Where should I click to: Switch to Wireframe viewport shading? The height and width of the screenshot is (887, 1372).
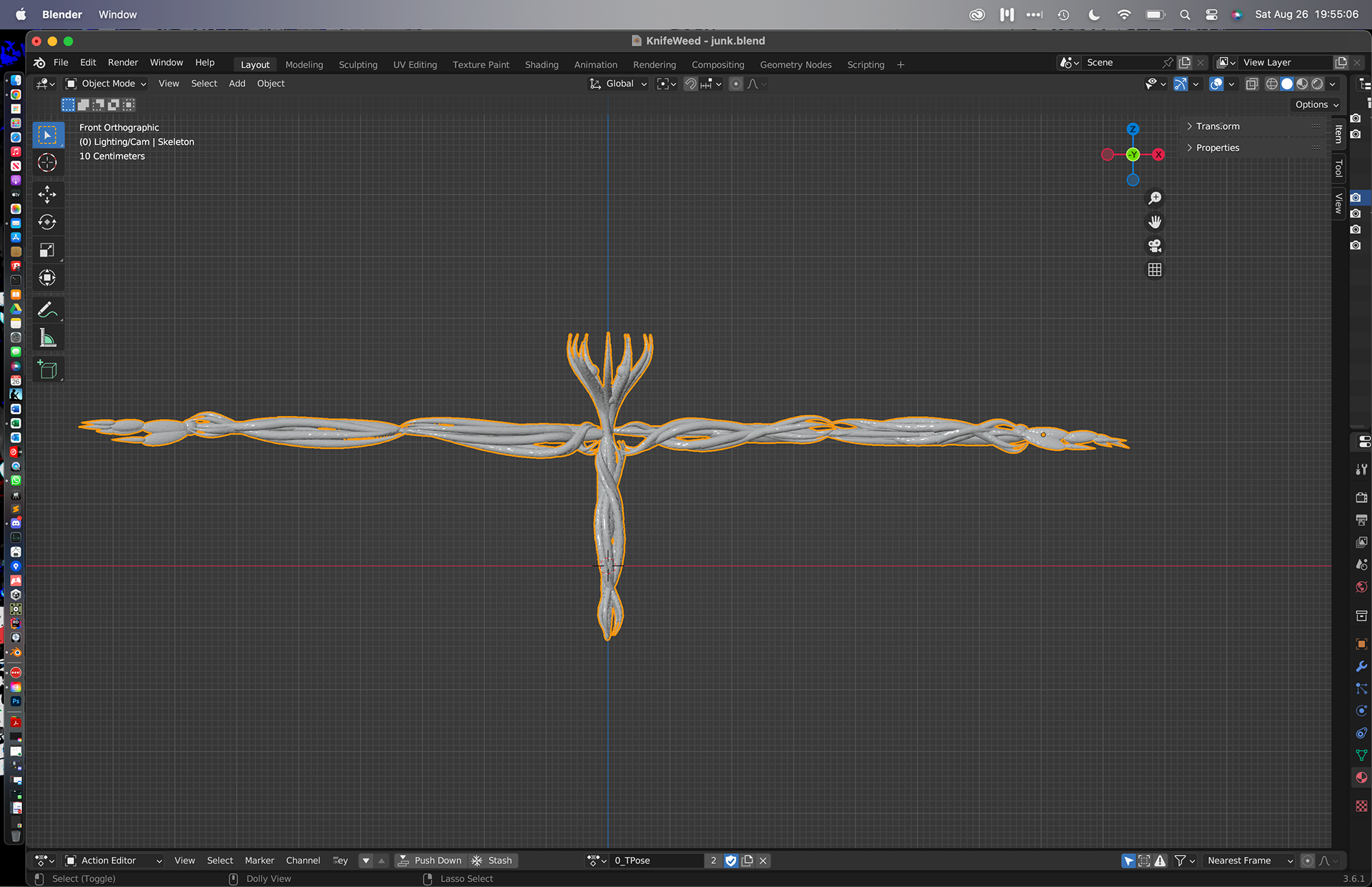(x=1272, y=84)
